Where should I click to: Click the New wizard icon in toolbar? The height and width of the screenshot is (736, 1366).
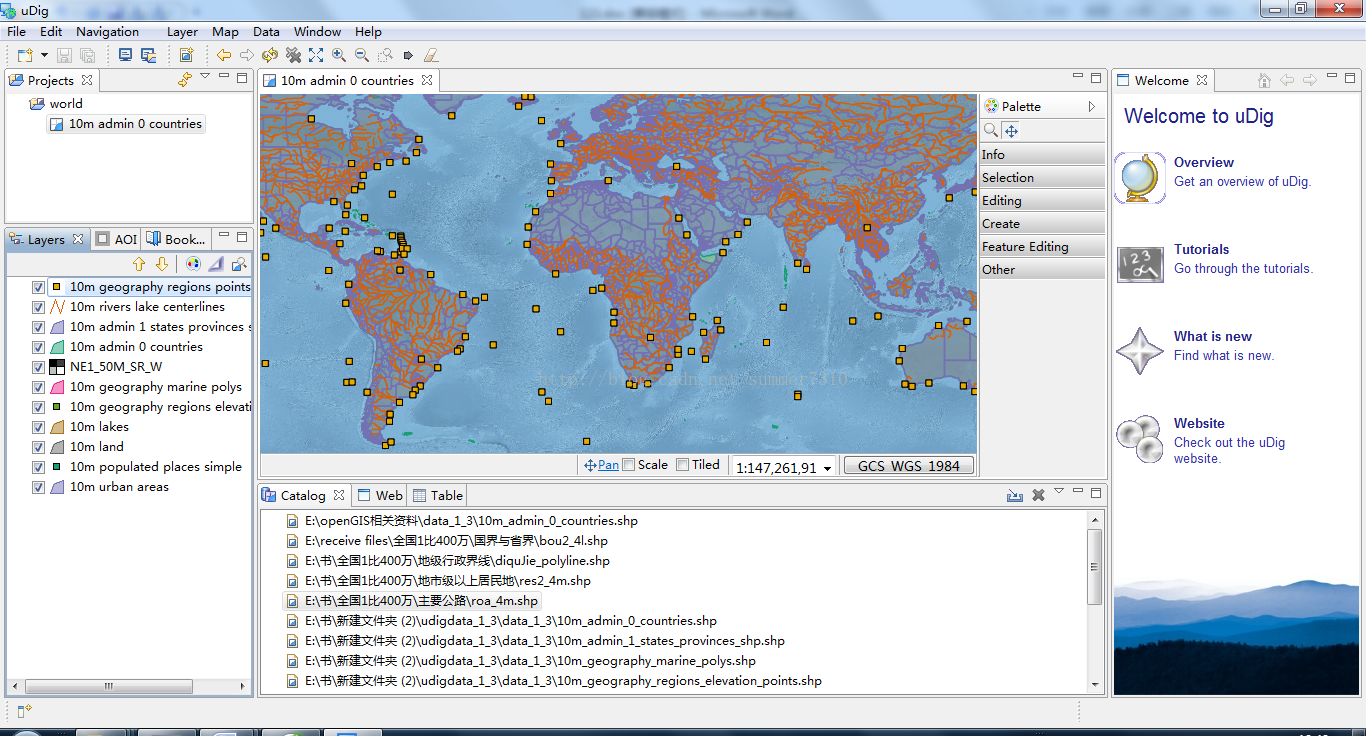point(24,55)
